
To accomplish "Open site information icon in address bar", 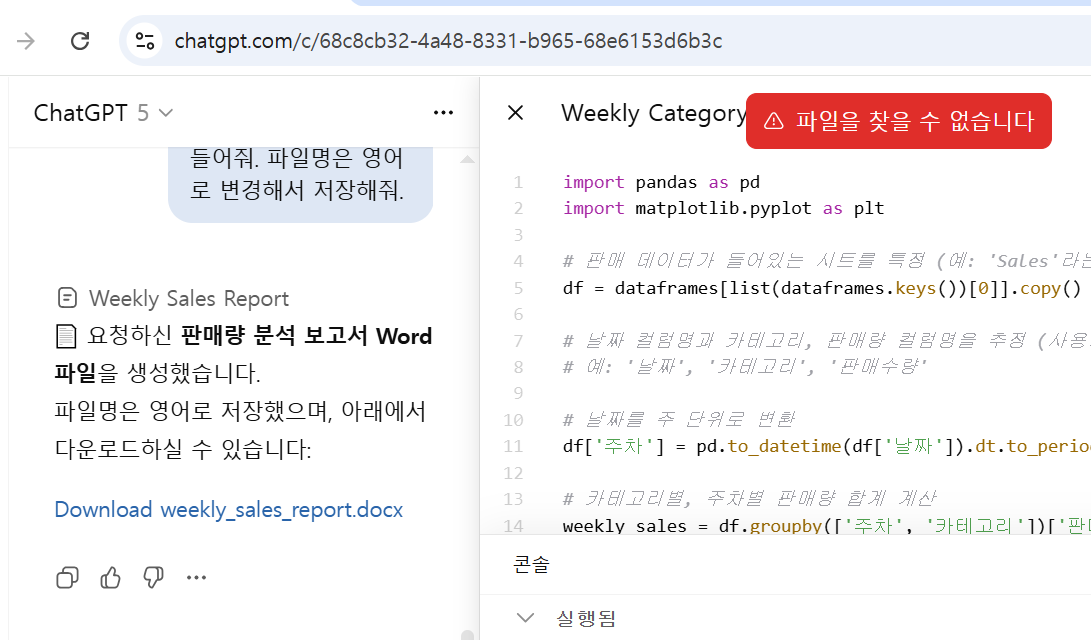I will (x=145, y=41).
